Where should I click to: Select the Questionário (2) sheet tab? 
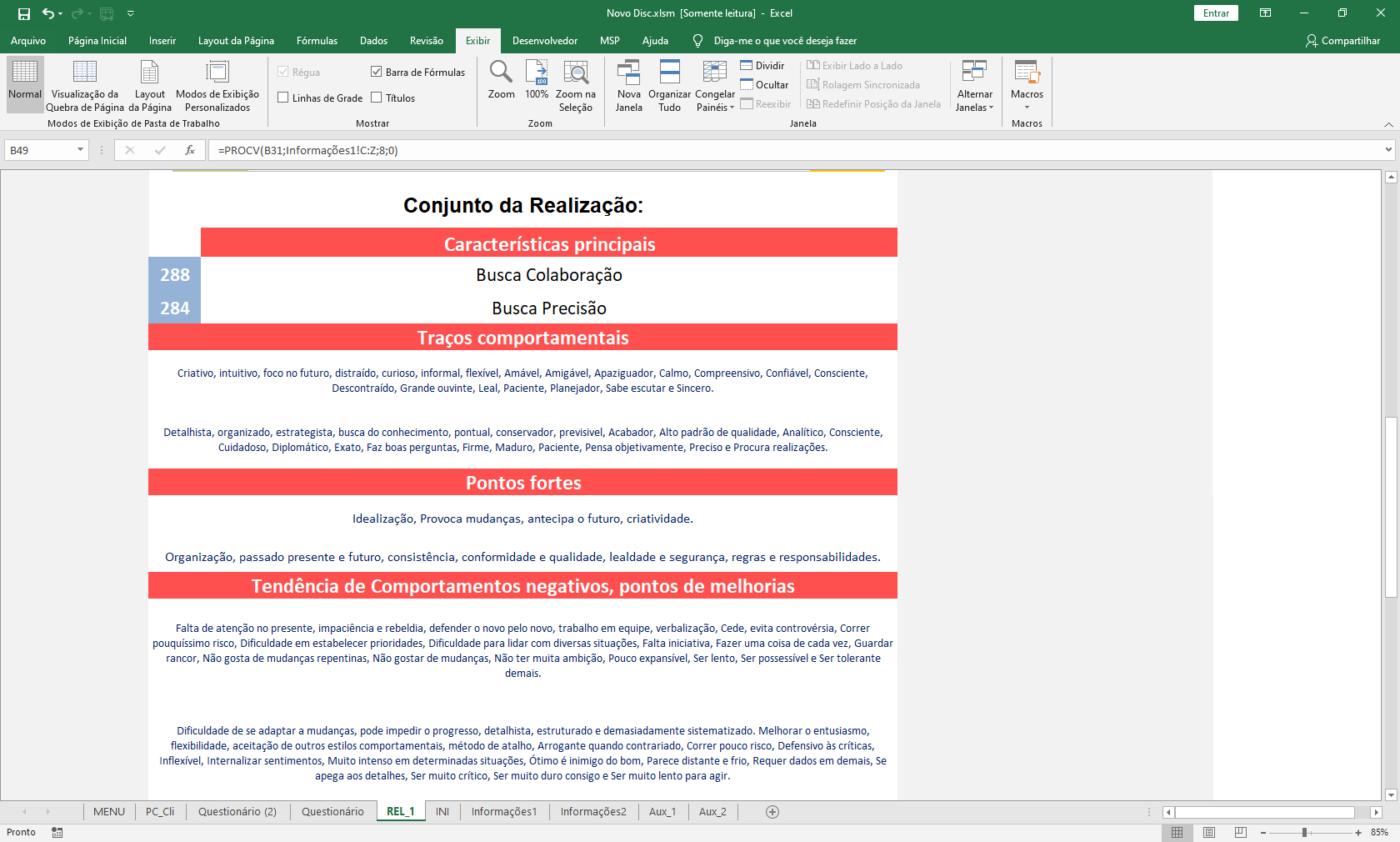tap(237, 812)
